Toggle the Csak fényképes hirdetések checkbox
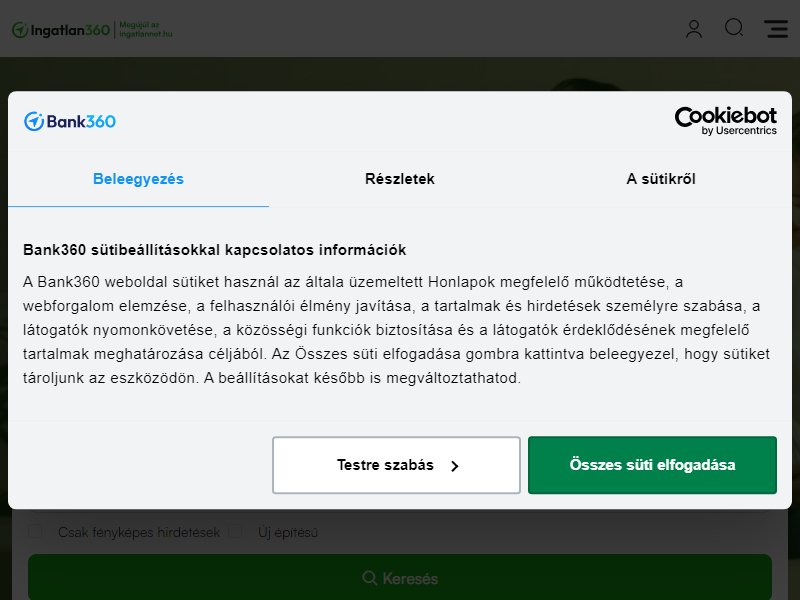This screenshot has height=600, width=800. pyautogui.click(x=36, y=532)
